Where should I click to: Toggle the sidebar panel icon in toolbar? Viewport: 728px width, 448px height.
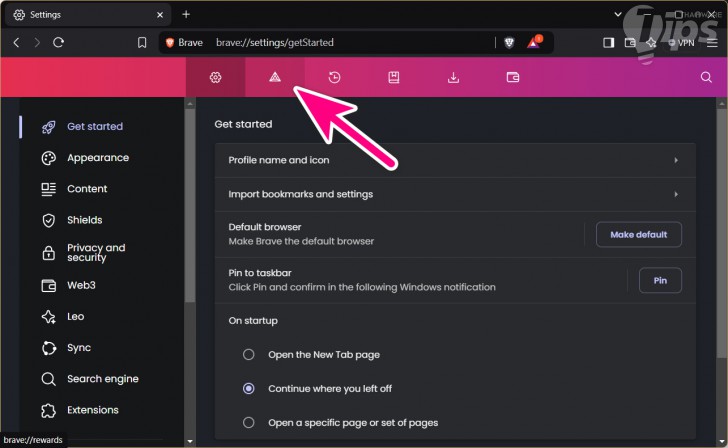608,43
